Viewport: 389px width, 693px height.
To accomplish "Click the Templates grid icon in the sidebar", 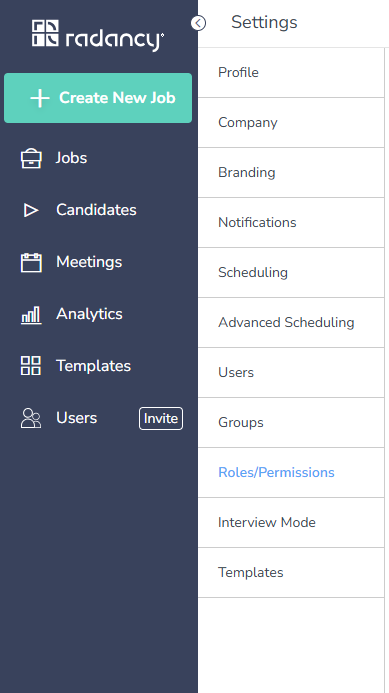I will [x=31, y=366].
